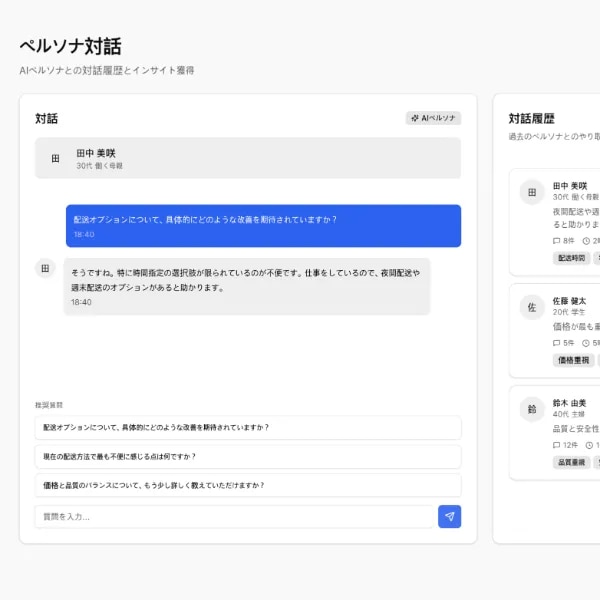The height and width of the screenshot is (600, 600).
Task: Click the 18:40 timestamp in the gray reply
Action: 81,302
